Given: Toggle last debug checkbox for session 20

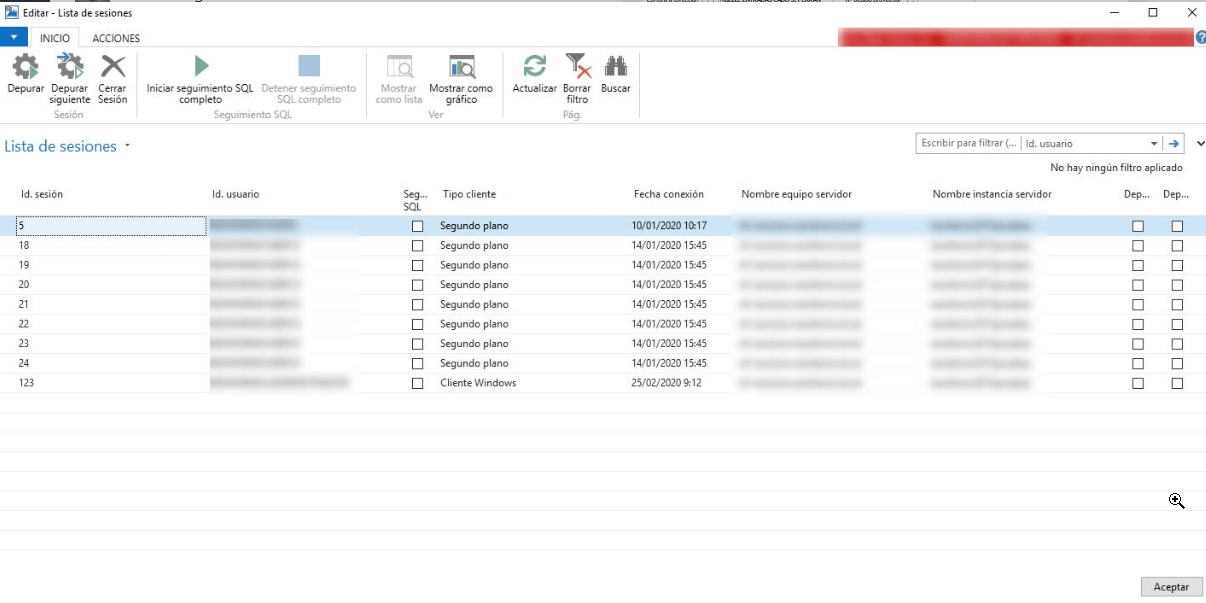Looking at the screenshot, I should [x=1177, y=285].
